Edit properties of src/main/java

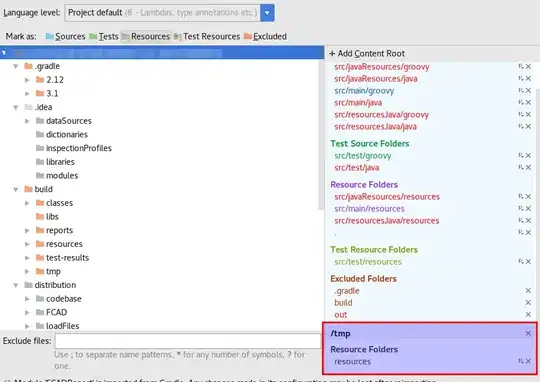(521, 102)
